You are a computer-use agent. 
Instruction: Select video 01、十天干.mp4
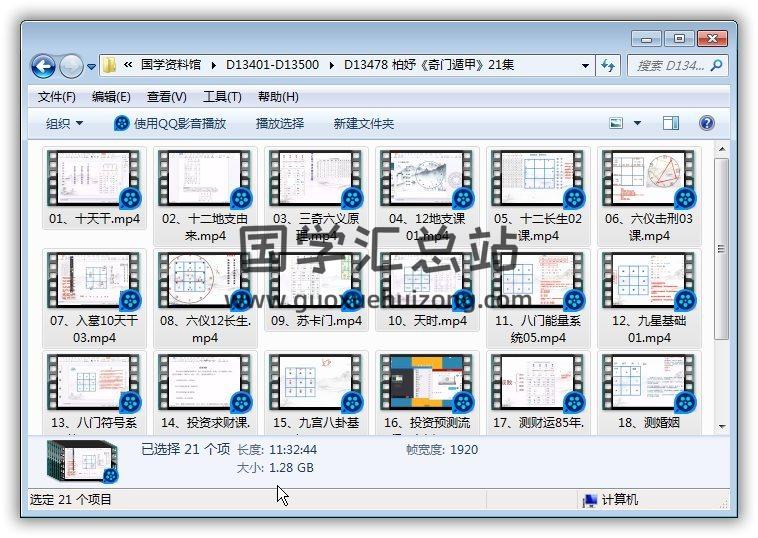(x=94, y=188)
